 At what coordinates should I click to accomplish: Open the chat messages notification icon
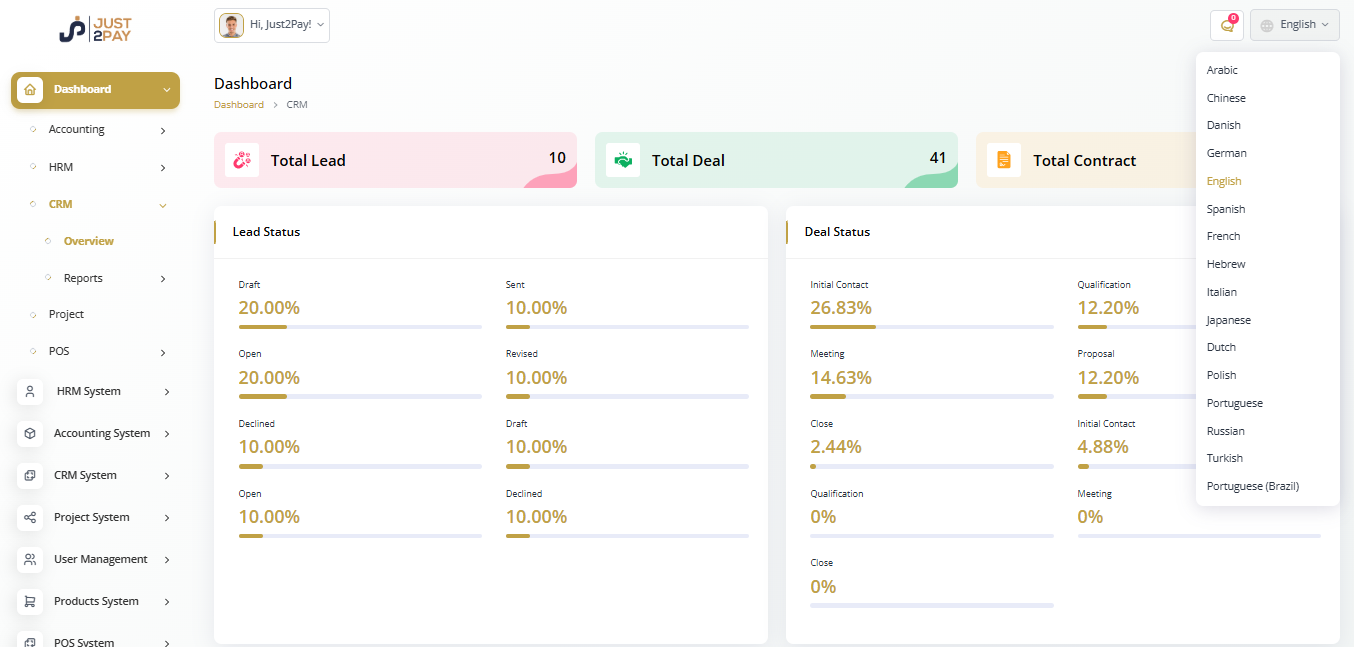tap(1226, 25)
